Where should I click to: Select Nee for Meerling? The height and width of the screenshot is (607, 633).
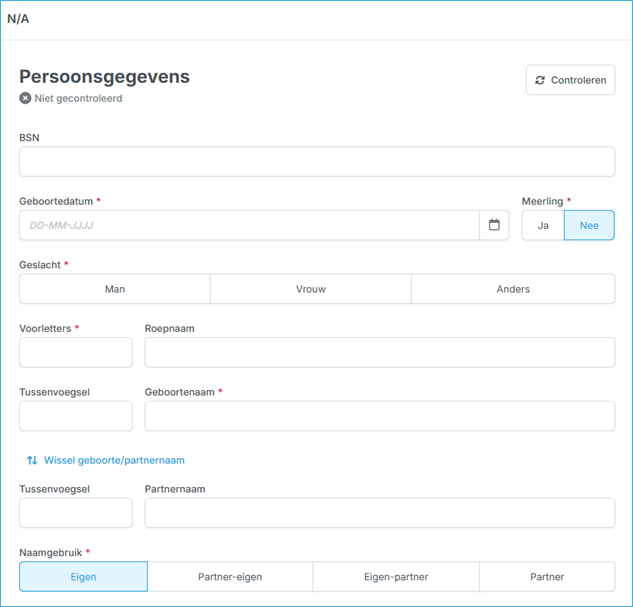coord(589,225)
